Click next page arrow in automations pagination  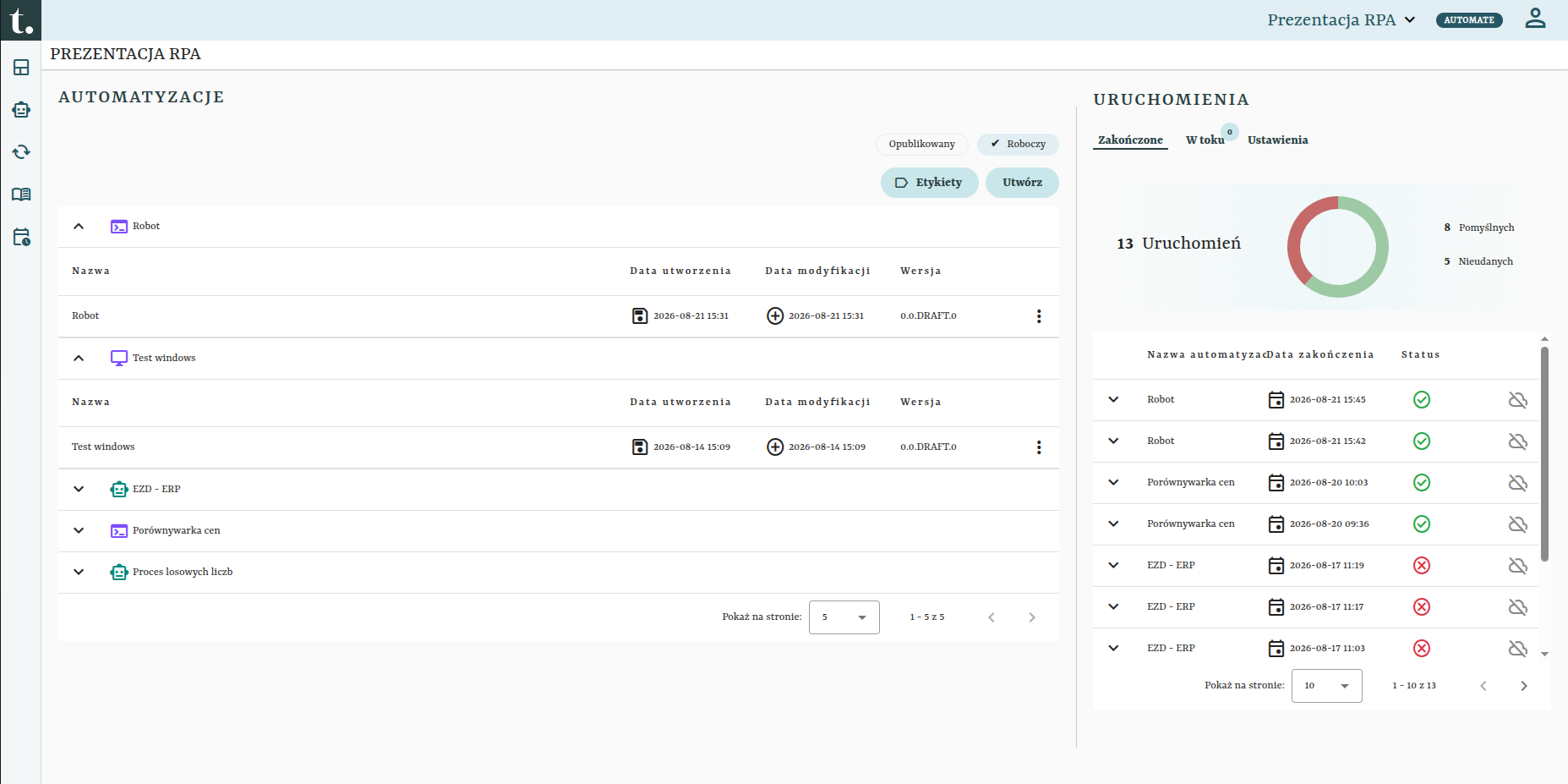(1032, 617)
